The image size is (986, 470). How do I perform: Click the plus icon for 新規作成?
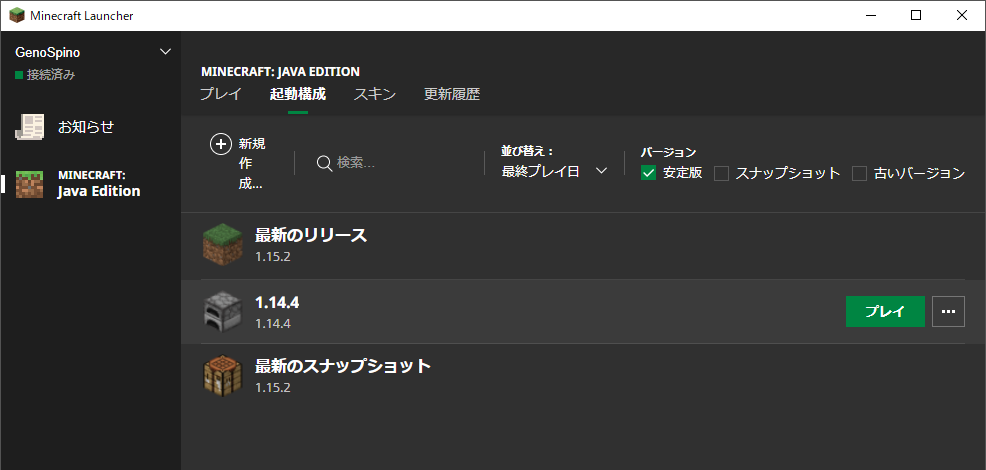pos(221,144)
